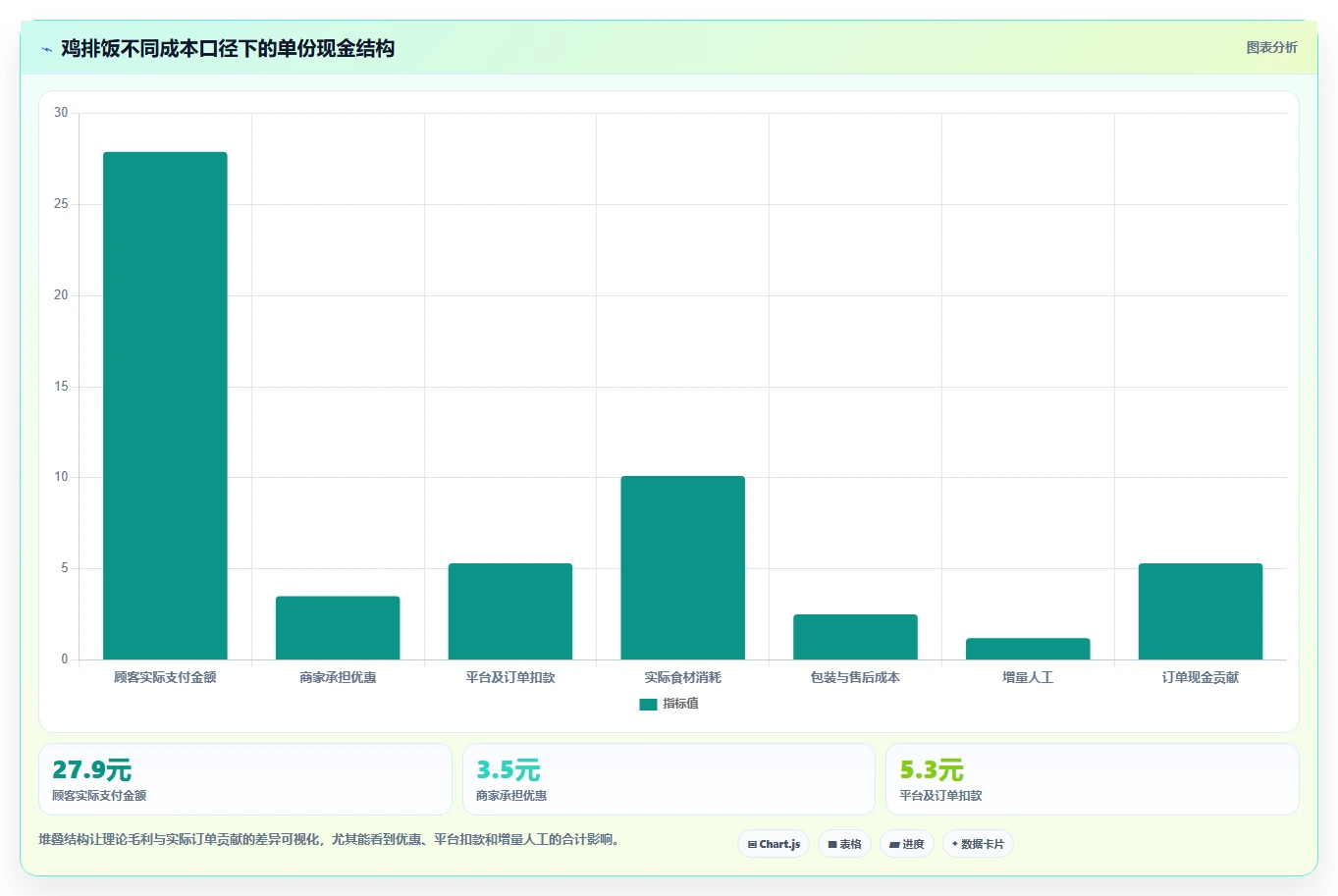Image resolution: width=1338 pixels, height=896 pixels.
Task: Click the y-axis label 15
Action: 61,387
